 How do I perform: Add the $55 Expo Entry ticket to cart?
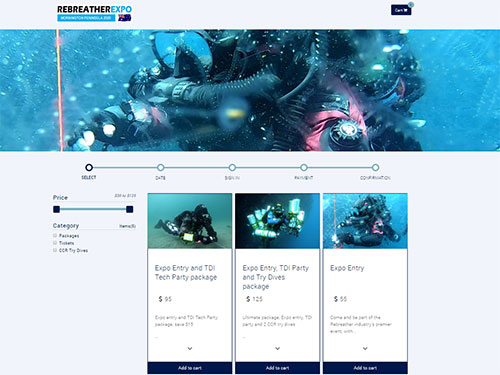365,368
